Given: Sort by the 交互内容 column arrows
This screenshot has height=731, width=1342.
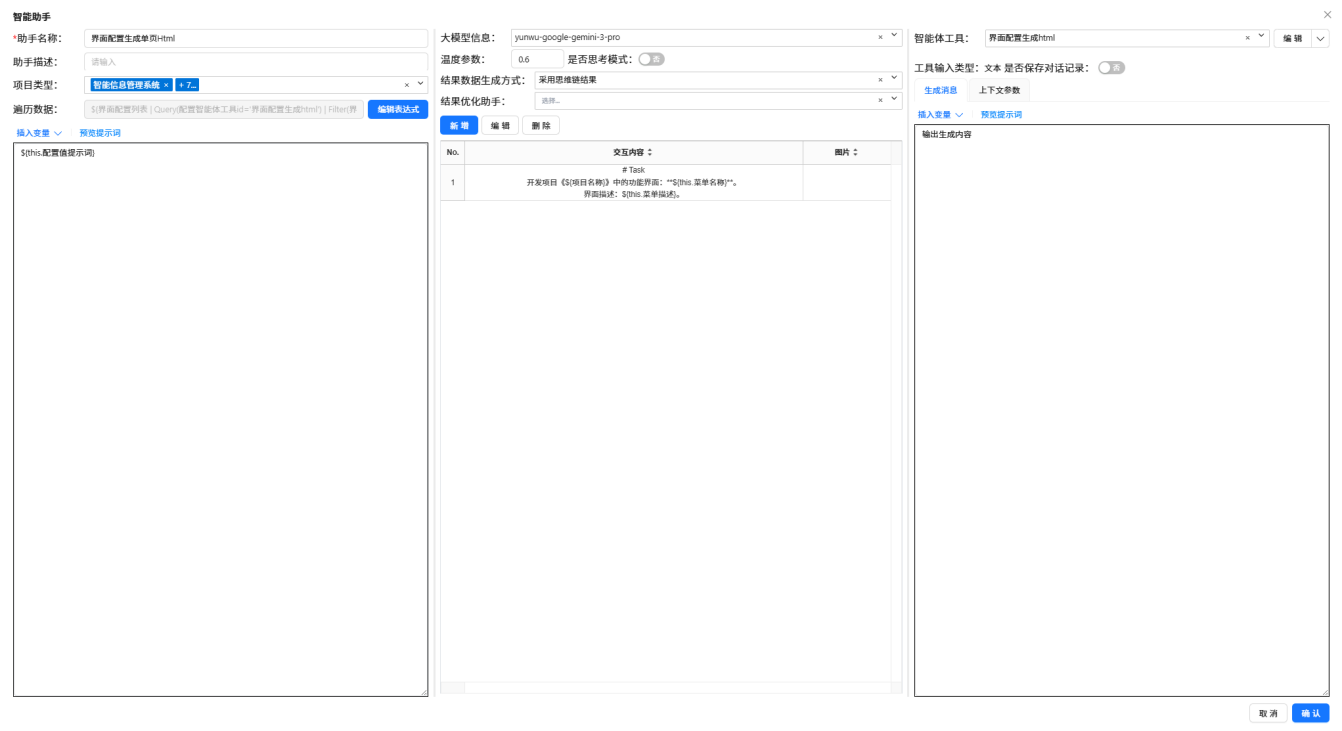Looking at the screenshot, I should click(650, 152).
